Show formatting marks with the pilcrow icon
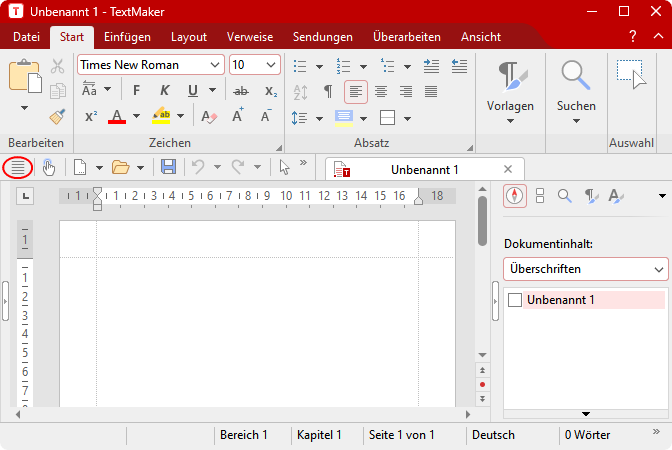This screenshot has height=450, width=672. [328, 91]
